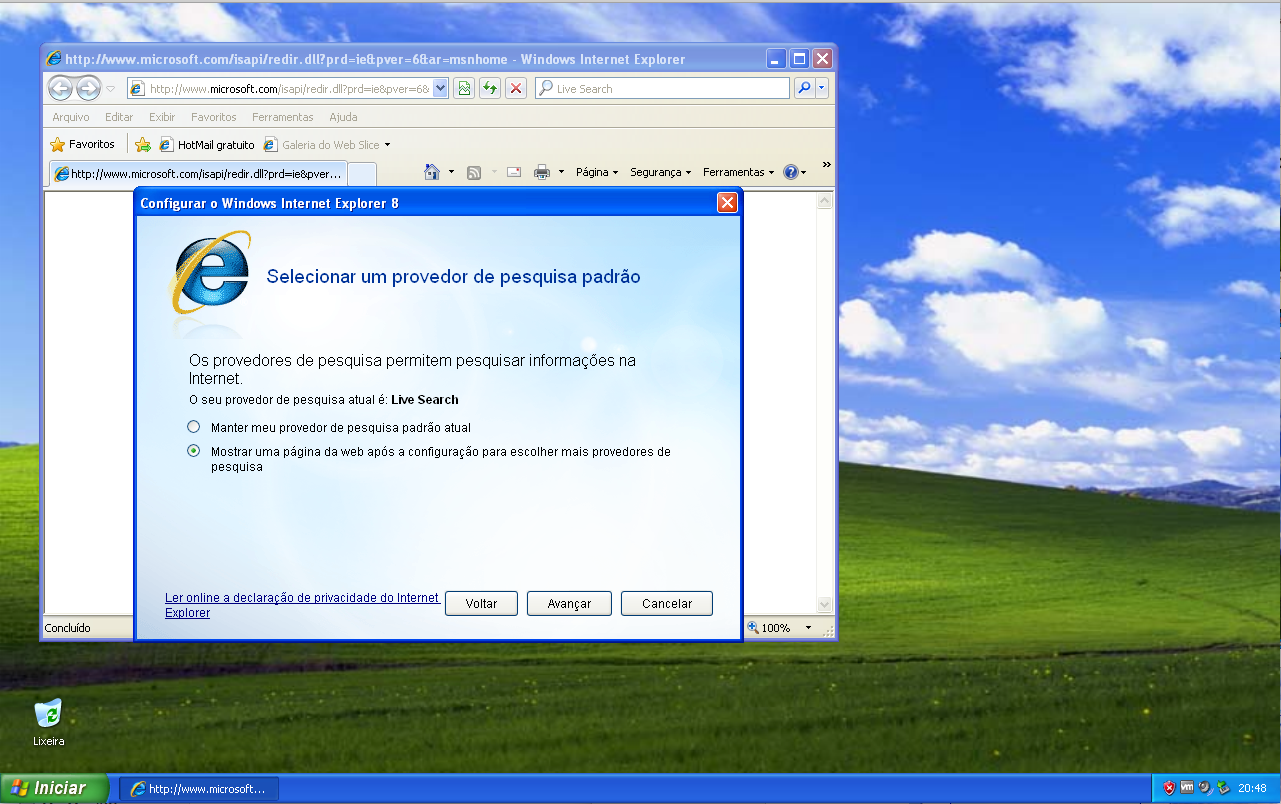
Task: Open the Arquivo menu
Action: 71,117
